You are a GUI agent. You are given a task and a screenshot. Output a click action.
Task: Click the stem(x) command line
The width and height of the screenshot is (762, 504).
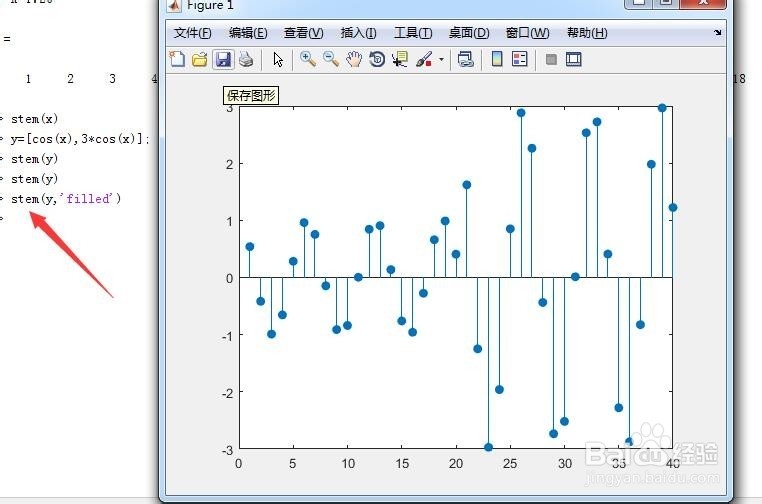point(34,119)
